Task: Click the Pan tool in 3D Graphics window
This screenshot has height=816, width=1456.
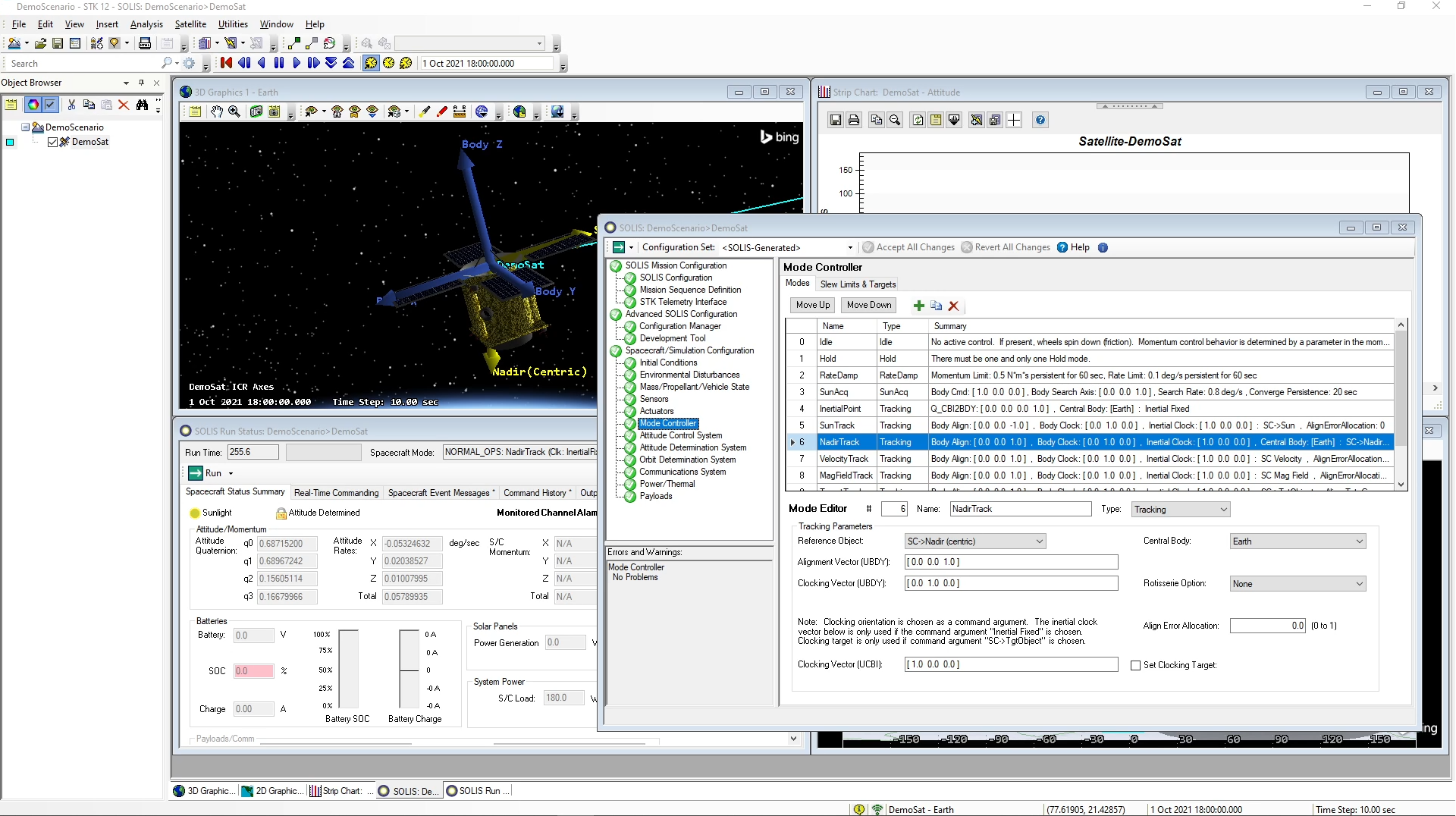Action: point(217,111)
